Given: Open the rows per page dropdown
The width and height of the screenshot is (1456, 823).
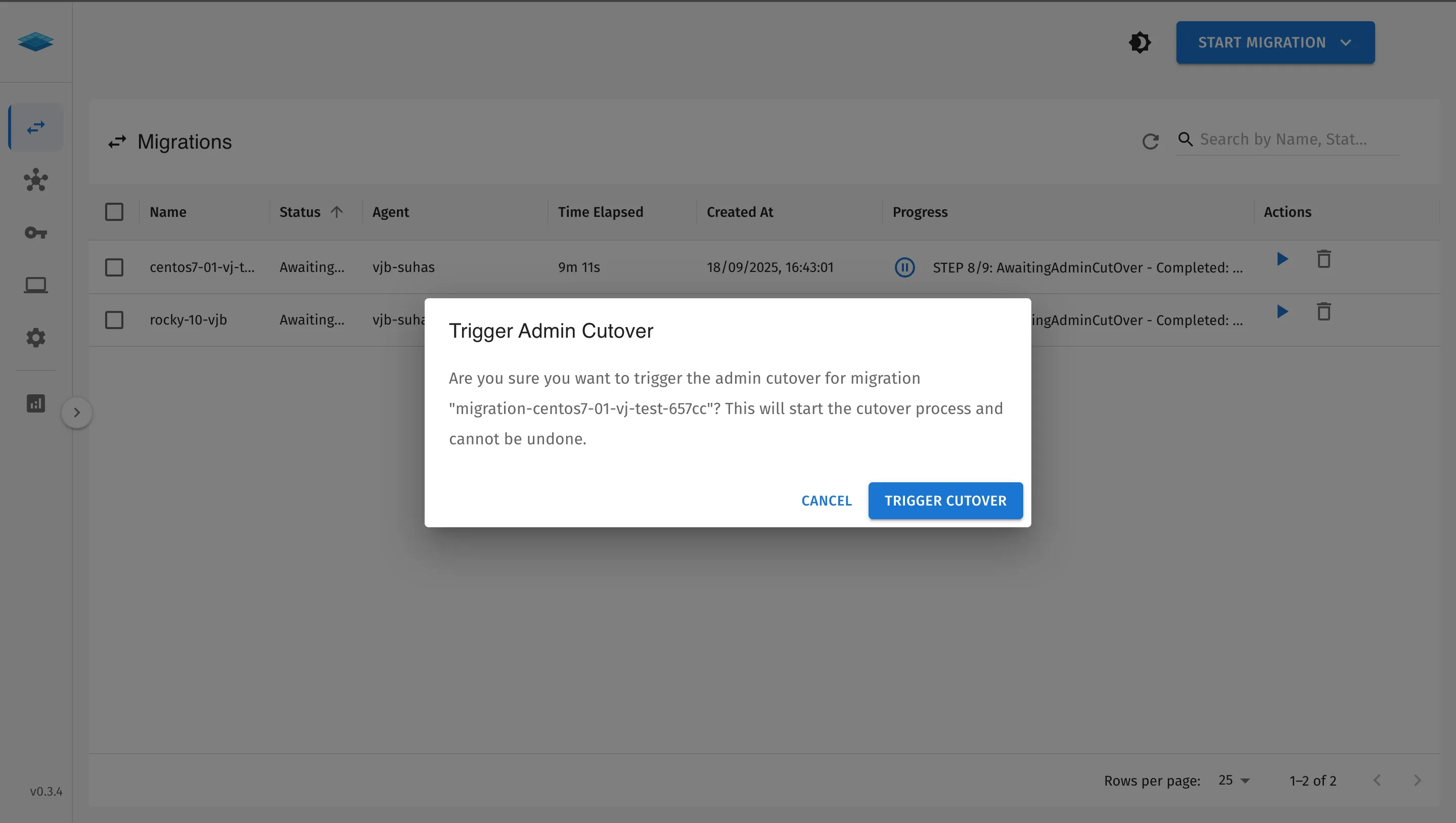Looking at the screenshot, I should [1234, 780].
